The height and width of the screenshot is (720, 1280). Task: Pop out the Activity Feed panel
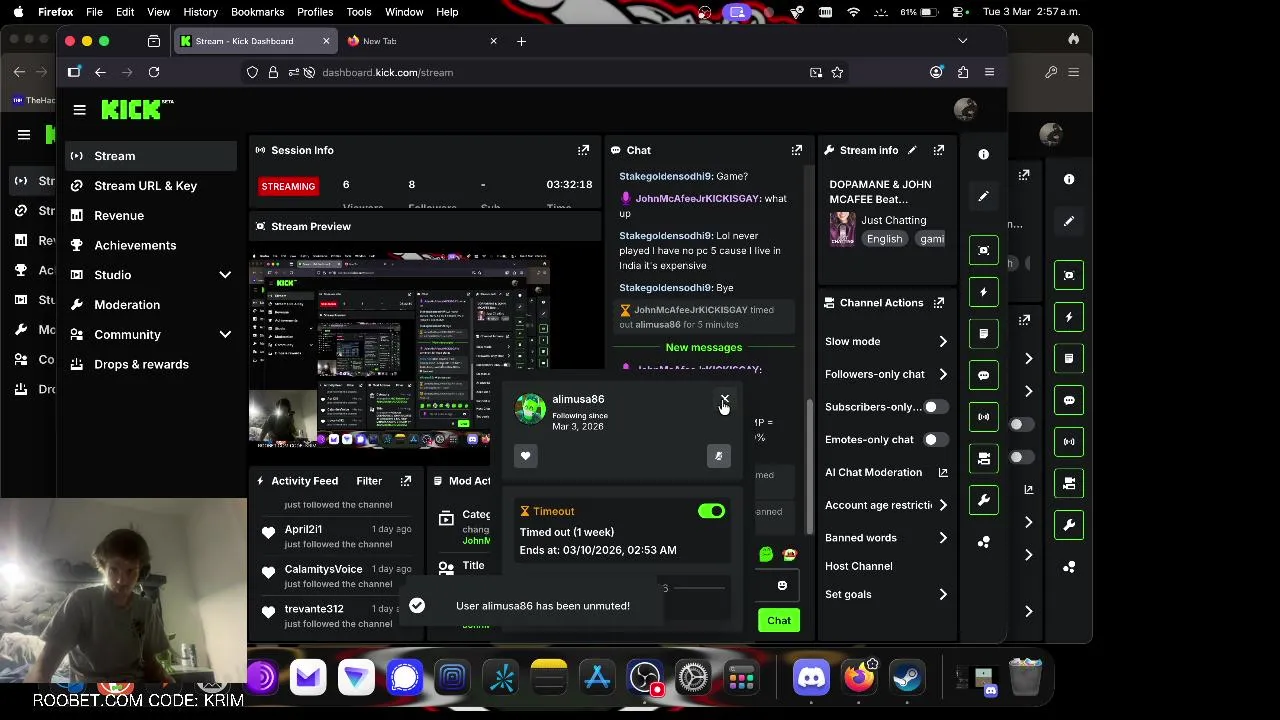[x=406, y=481]
